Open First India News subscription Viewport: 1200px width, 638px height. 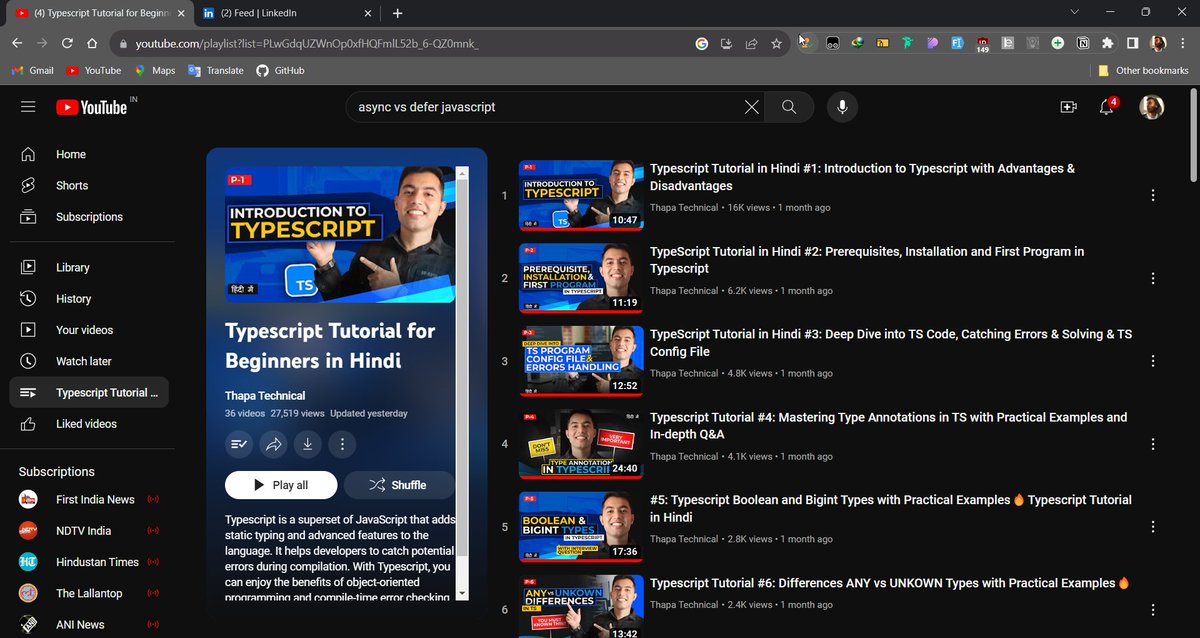(89, 499)
